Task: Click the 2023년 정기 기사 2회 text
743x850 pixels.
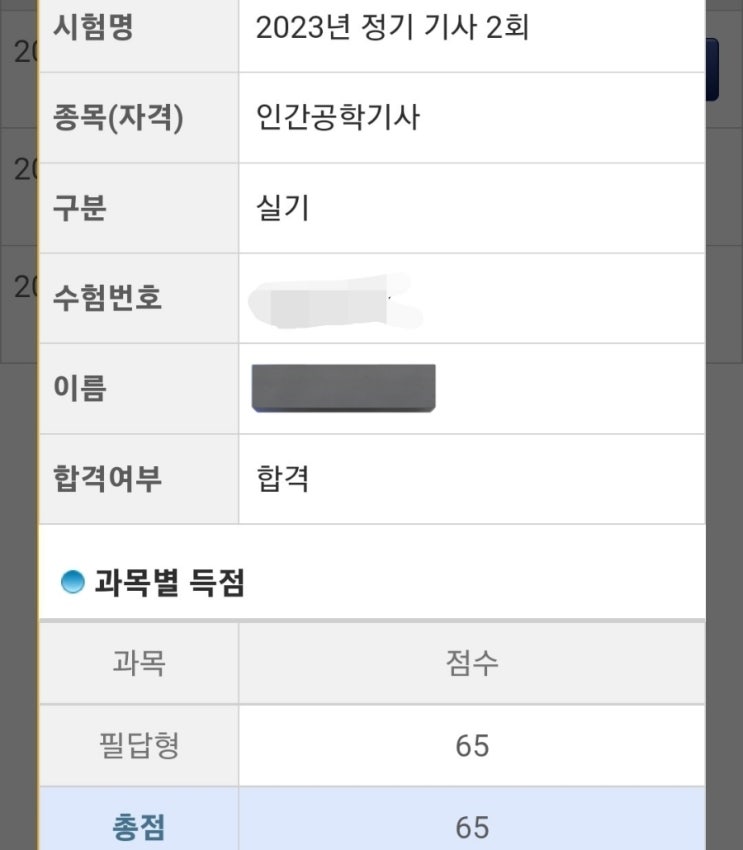Action: tap(392, 28)
